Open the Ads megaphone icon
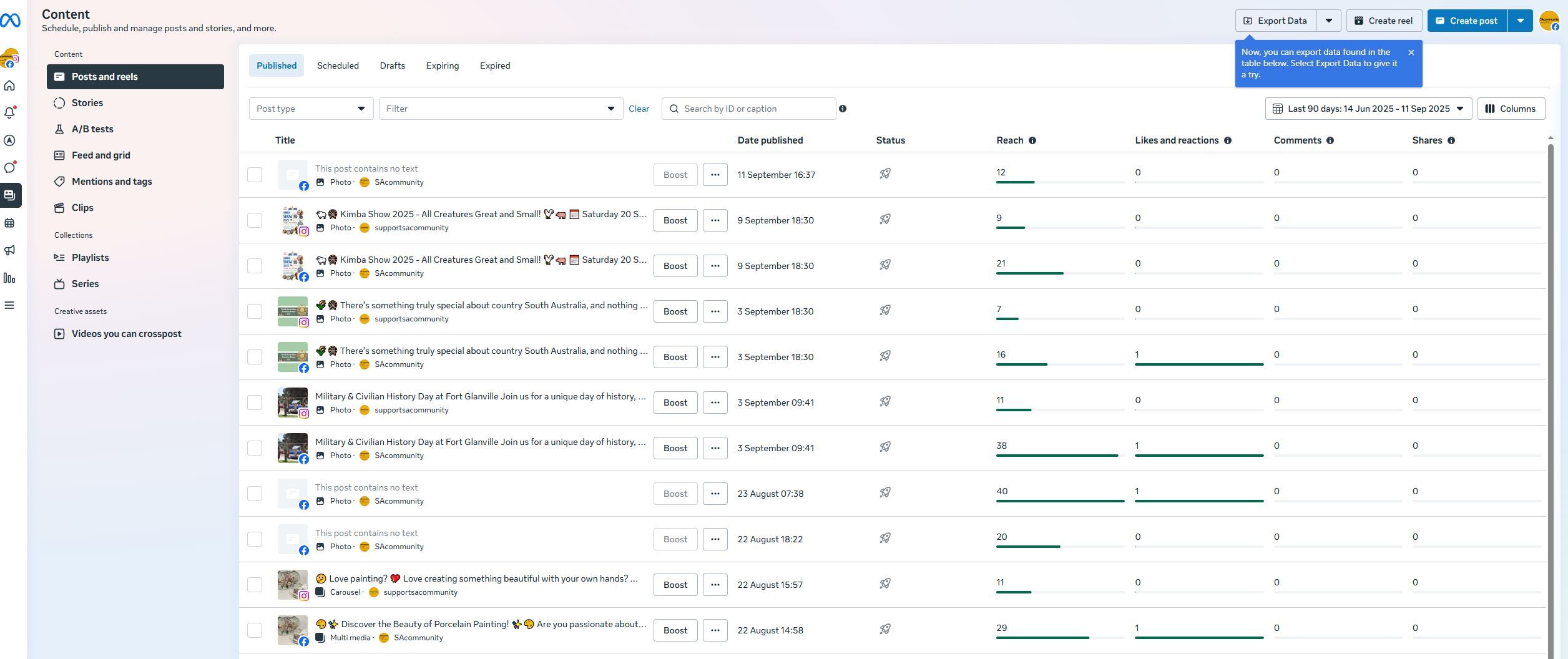The image size is (1568, 659). [x=10, y=250]
